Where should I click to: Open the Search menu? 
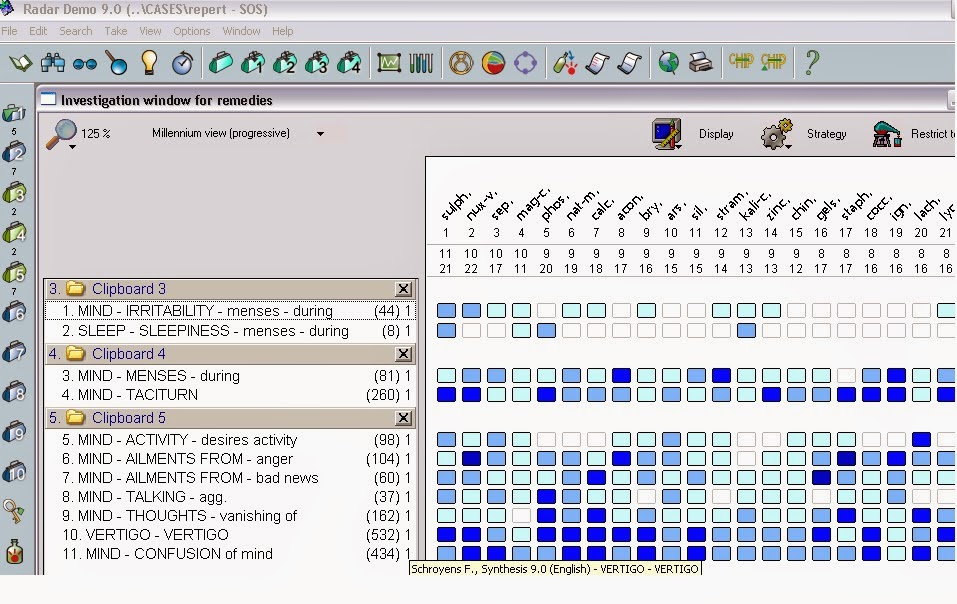point(76,31)
